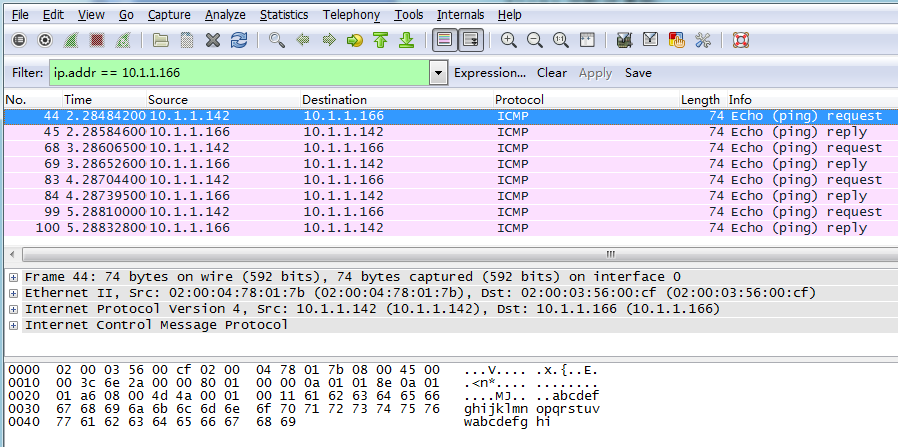This screenshot has height=447, width=898.
Task: Open the Help menu
Action: pyautogui.click(x=510, y=15)
